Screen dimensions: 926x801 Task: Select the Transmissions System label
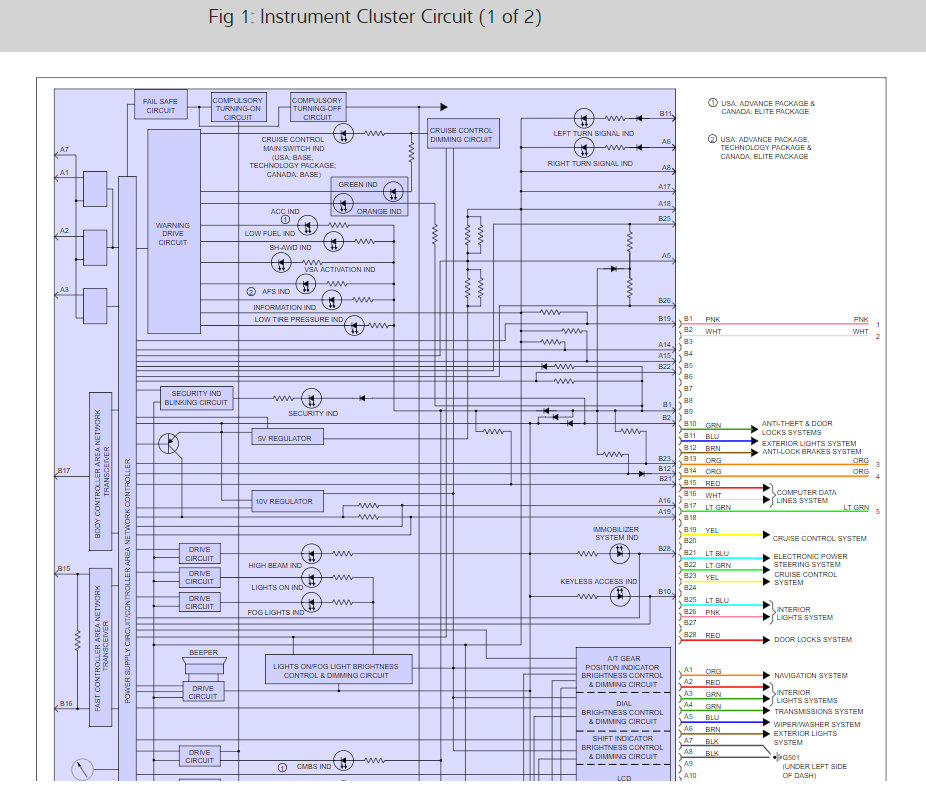coord(819,711)
